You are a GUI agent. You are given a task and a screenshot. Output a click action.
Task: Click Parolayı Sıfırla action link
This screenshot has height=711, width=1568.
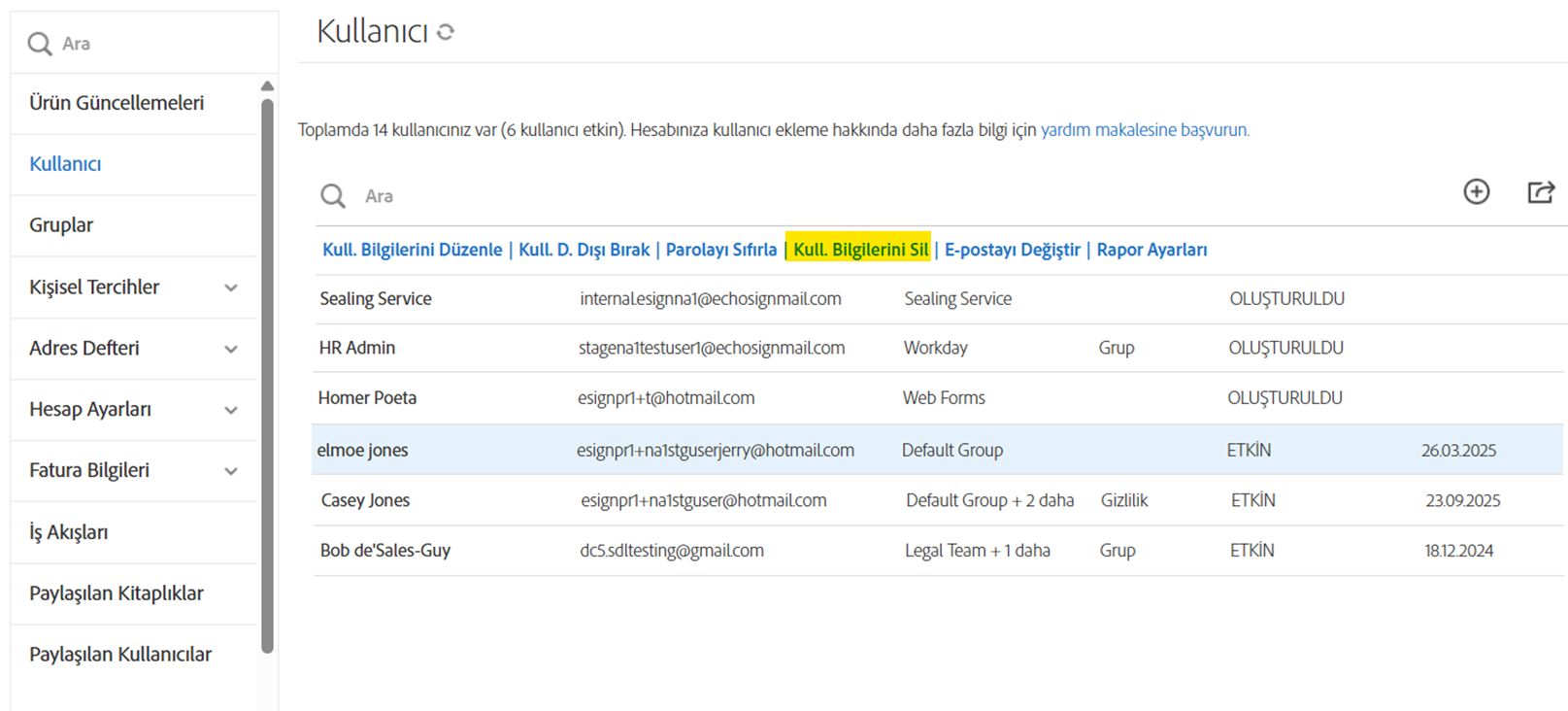[721, 250]
